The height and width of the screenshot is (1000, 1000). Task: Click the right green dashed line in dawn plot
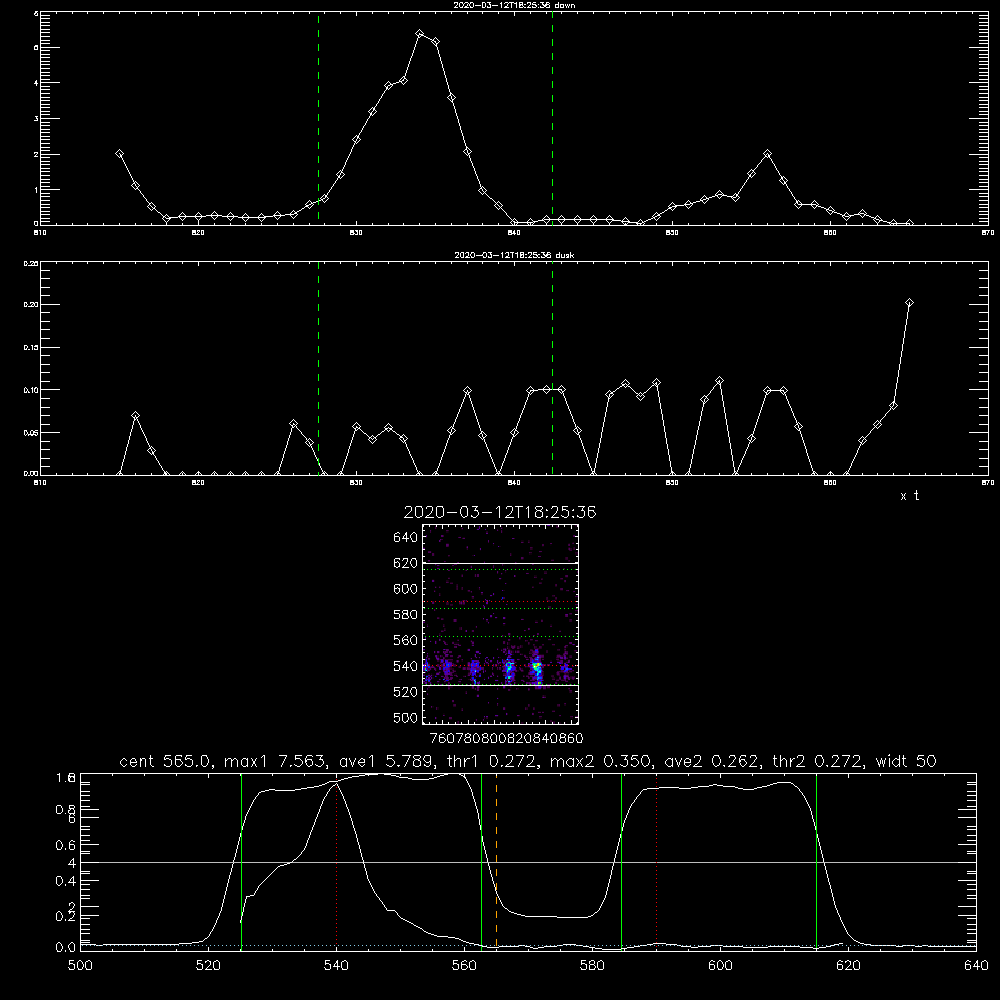[552, 118]
